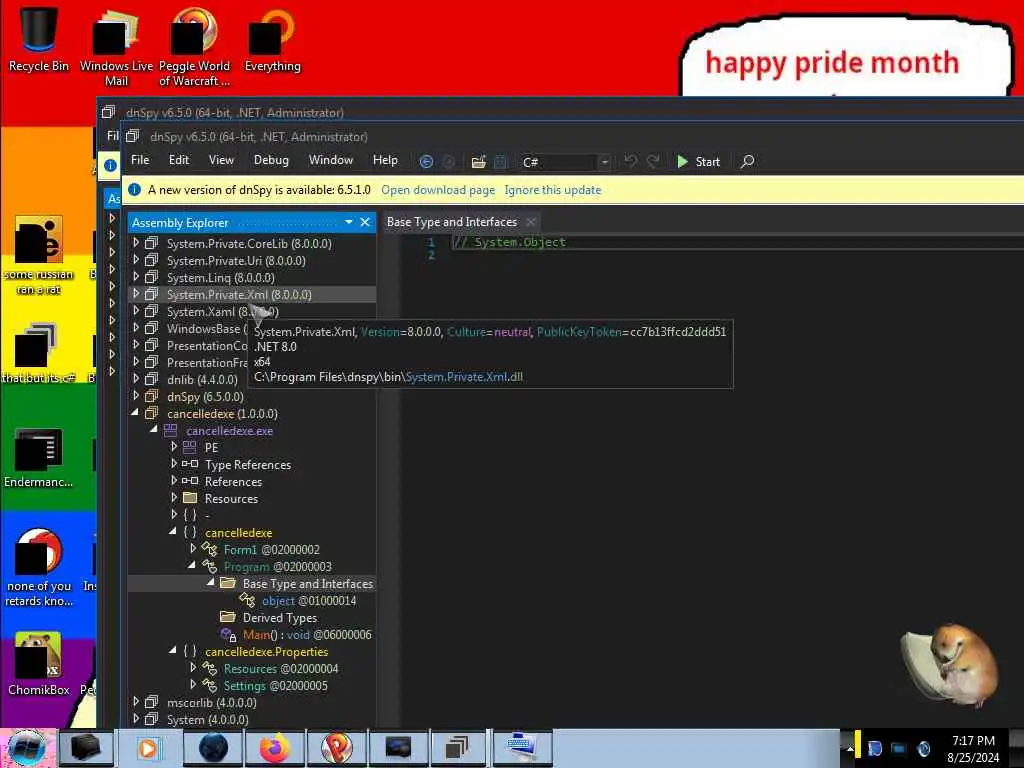This screenshot has width=1024, height=768.
Task: Select Settings @02000005 class
Action: point(276,686)
